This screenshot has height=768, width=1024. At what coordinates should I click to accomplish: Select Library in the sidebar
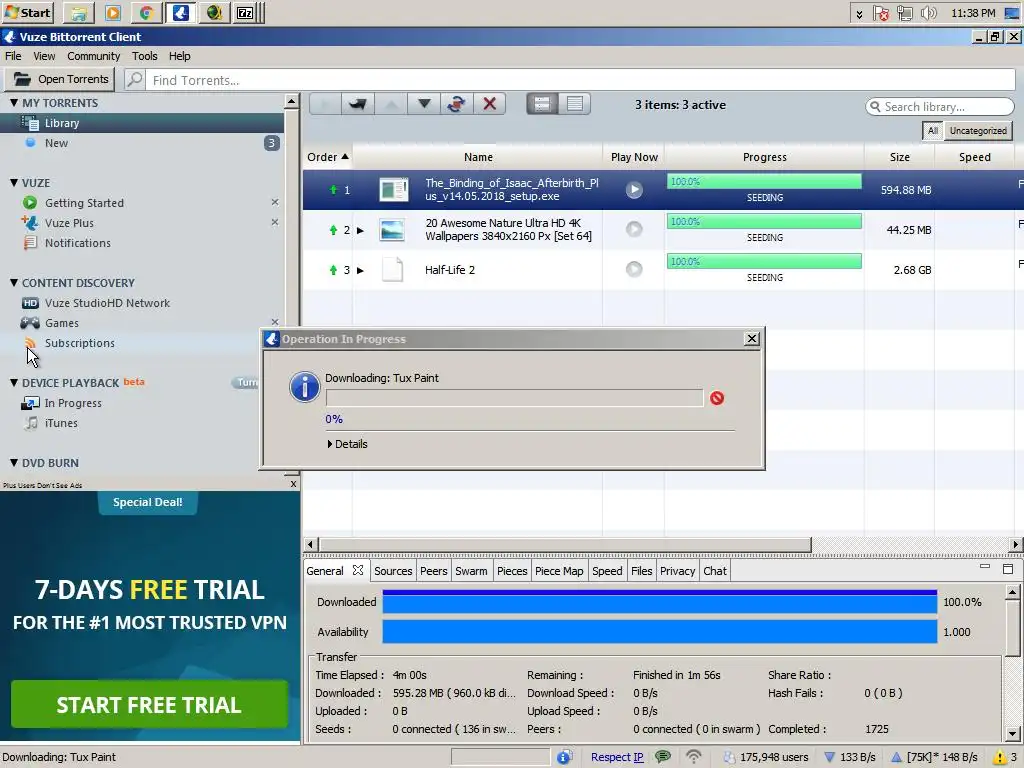(142, 123)
